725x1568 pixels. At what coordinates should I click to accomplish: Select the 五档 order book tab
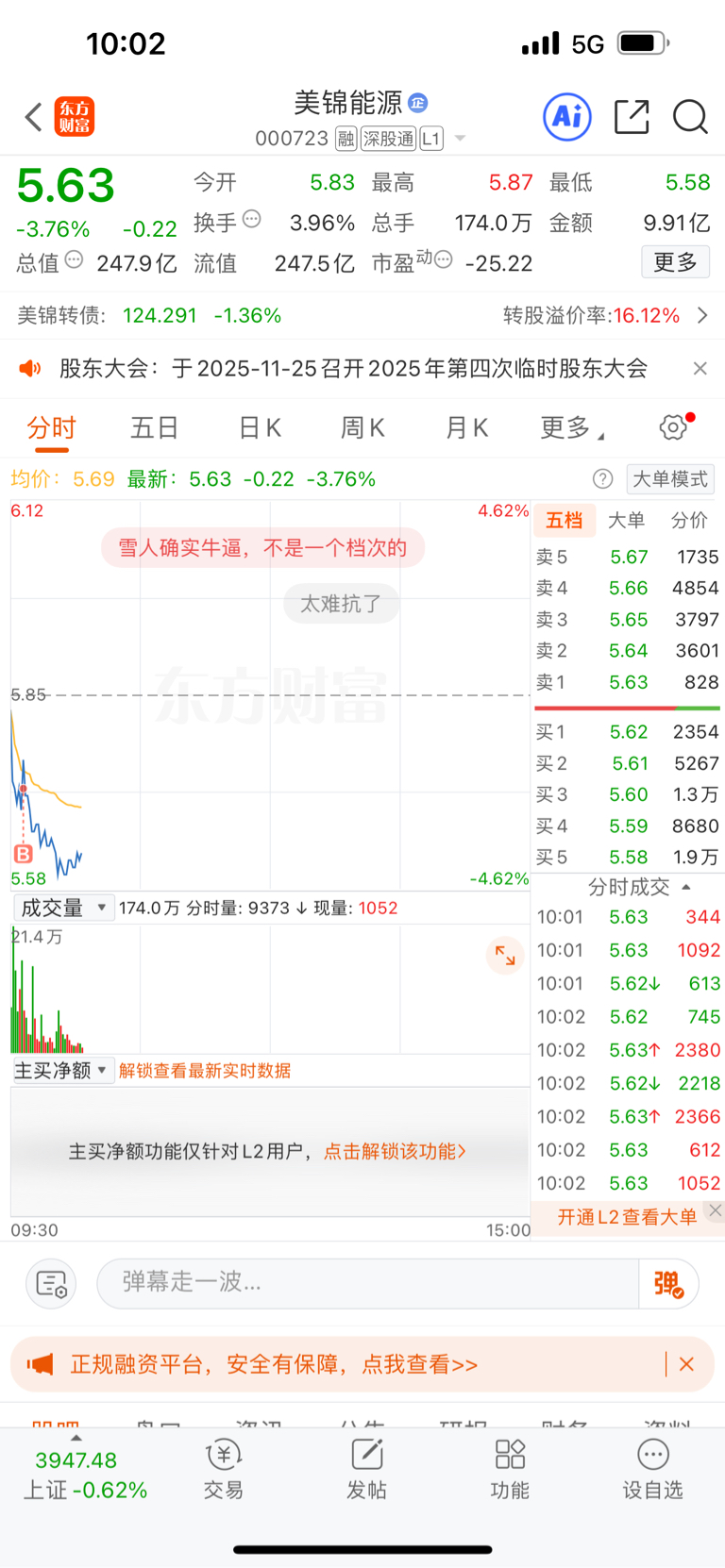click(564, 520)
